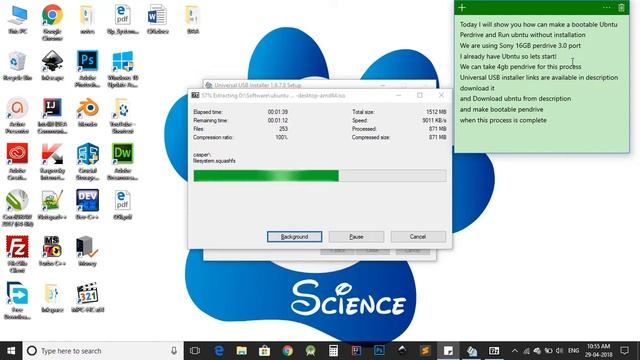Select the FileZilla Client desktop shortcut
This screenshot has height=360, width=640.
coord(17,254)
